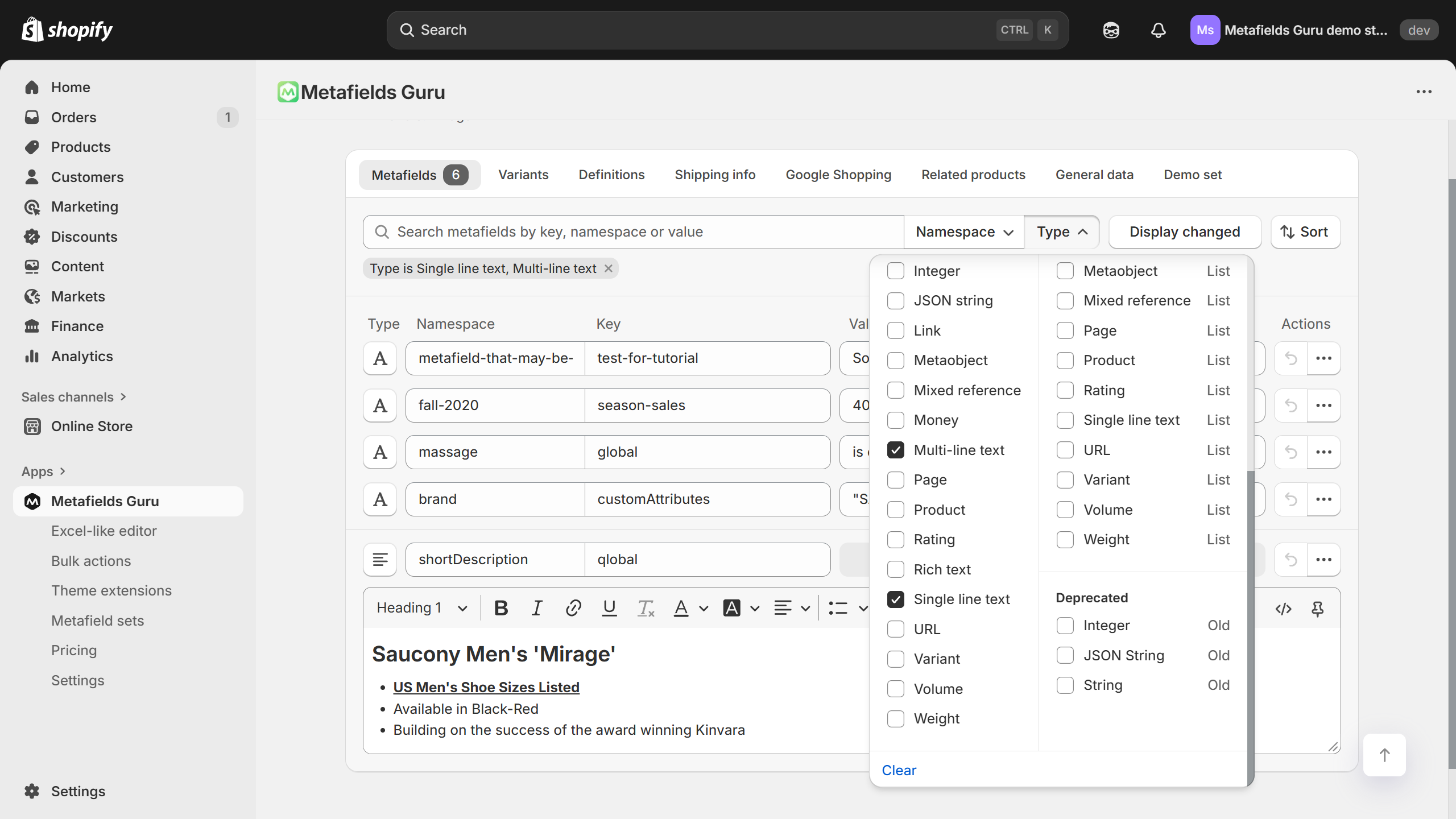Open the Google Shopping tab
This screenshot has height=819, width=1456.
(838, 175)
